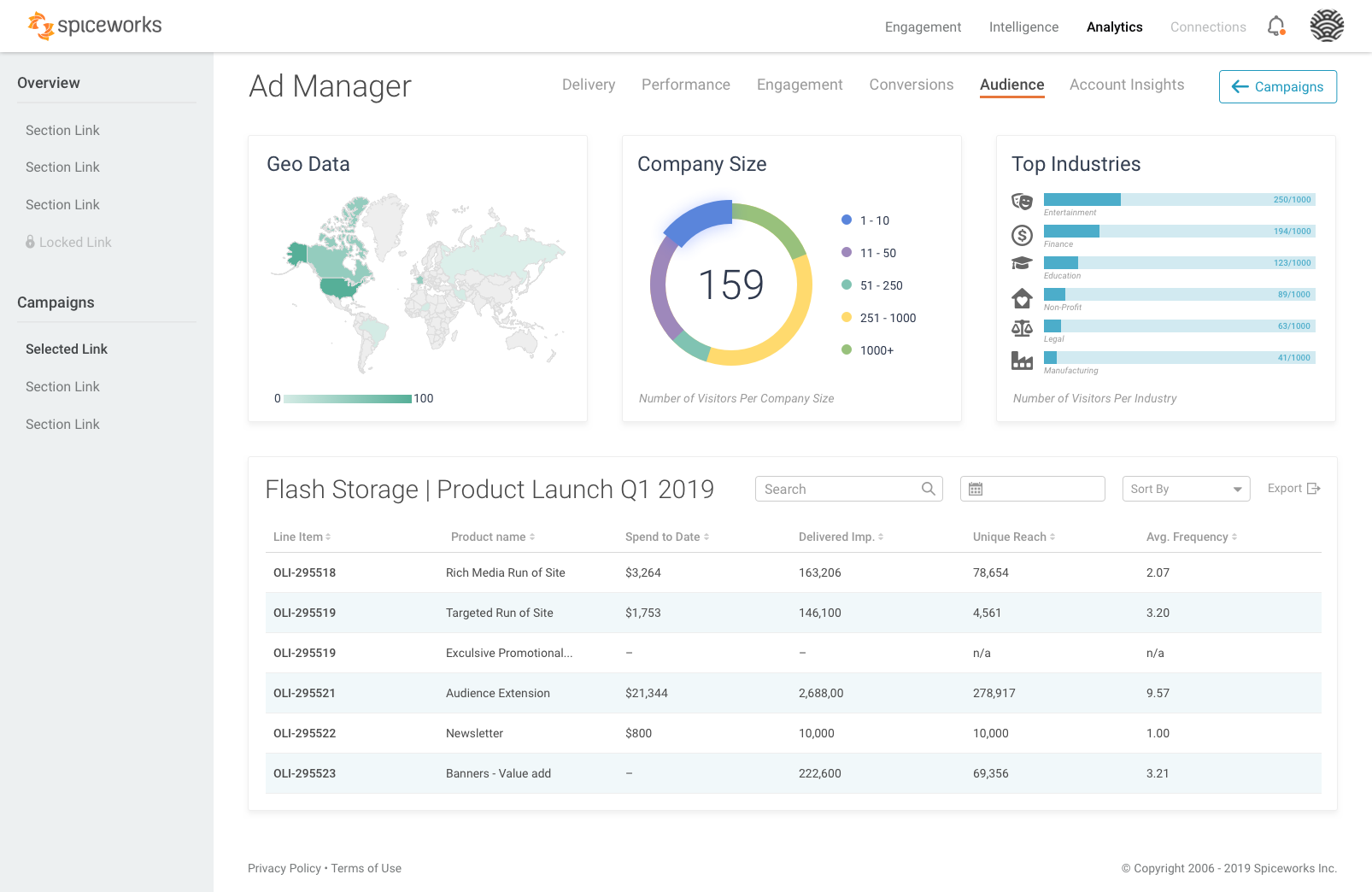Switch to the Conversions tab
1372x892 pixels.
pos(912,85)
